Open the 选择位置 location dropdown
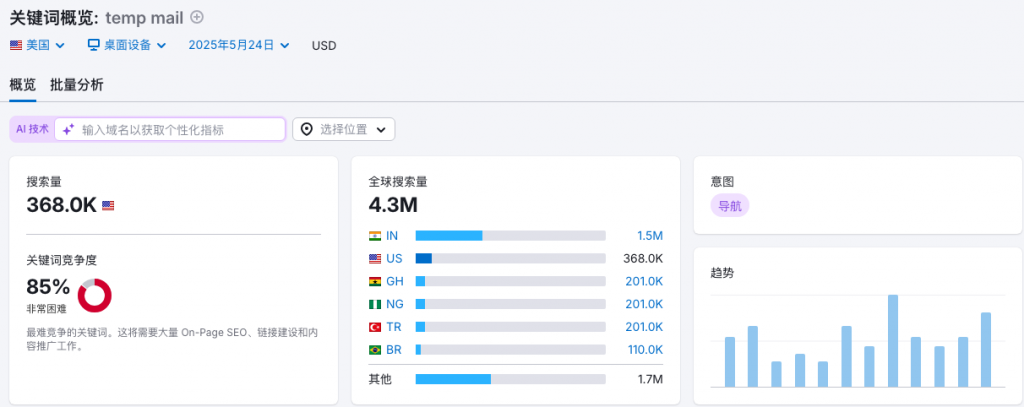 click(x=344, y=129)
